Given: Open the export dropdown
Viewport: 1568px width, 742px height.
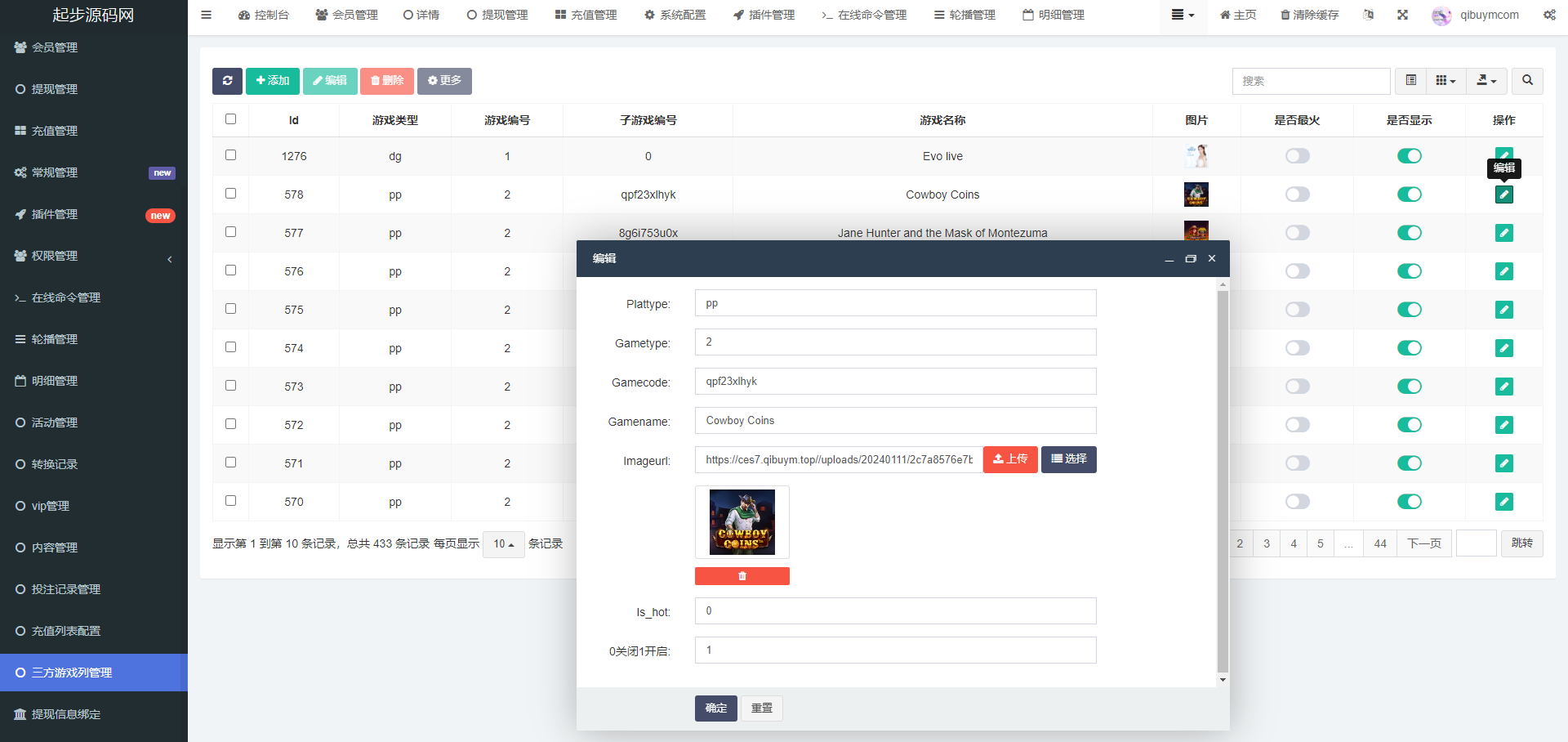Looking at the screenshot, I should 1486,81.
